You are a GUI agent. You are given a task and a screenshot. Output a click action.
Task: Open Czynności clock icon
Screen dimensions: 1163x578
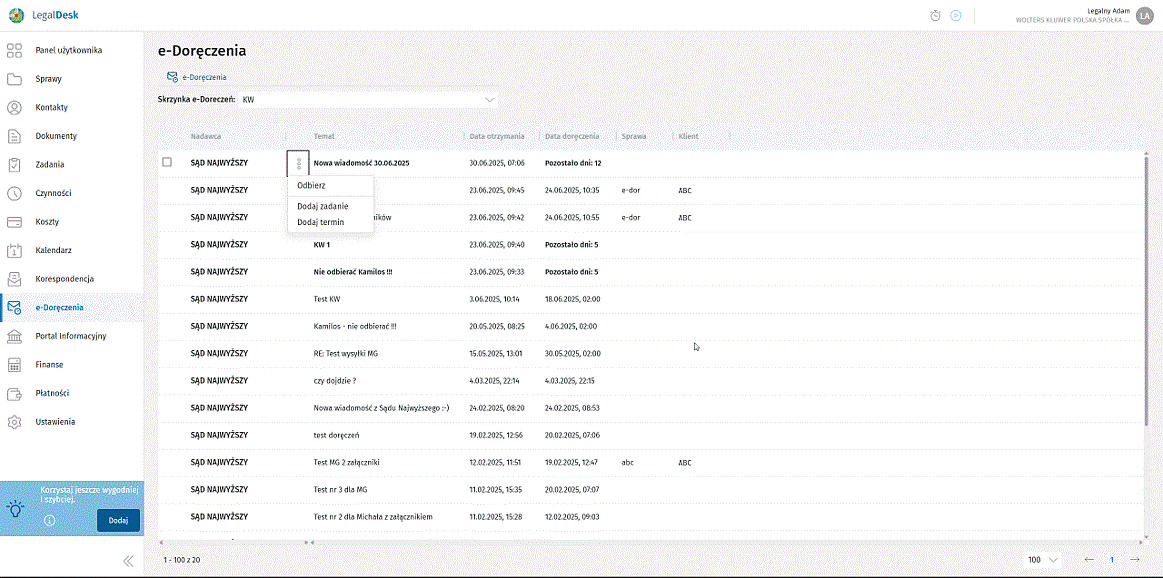click(14, 193)
